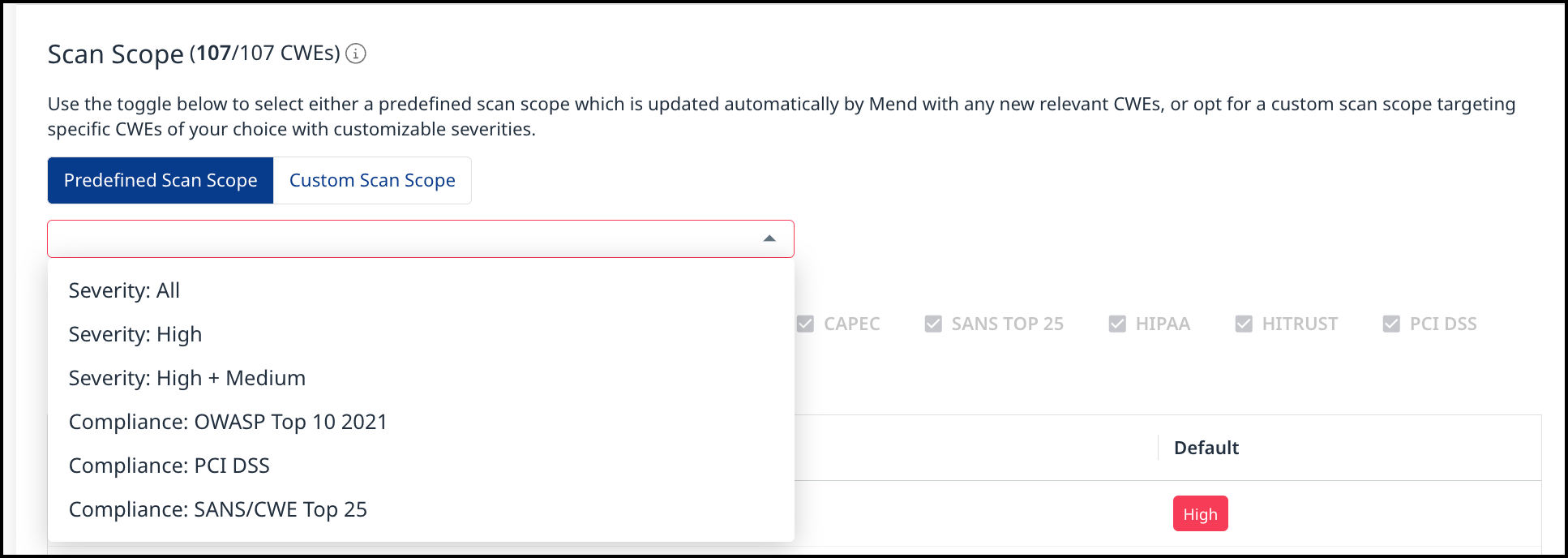Image resolution: width=1568 pixels, height=558 pixels.
Task: Choose Severity: High from the list
Action: coord(135,334)
